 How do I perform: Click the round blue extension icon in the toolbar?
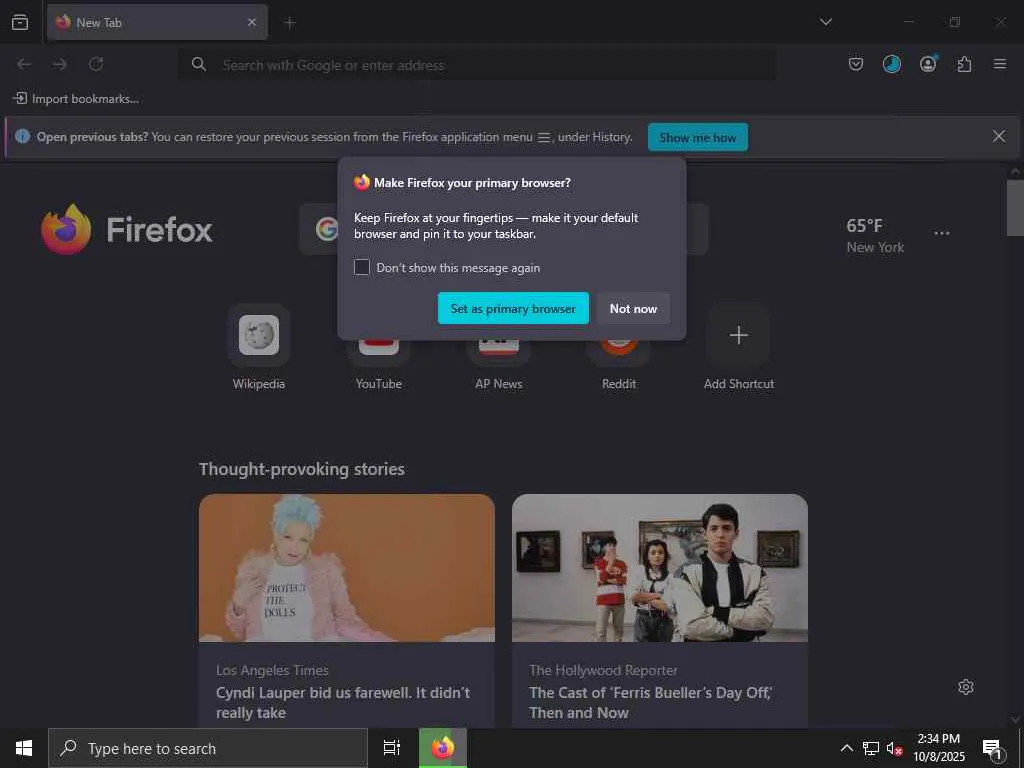(x=891, y=64)
